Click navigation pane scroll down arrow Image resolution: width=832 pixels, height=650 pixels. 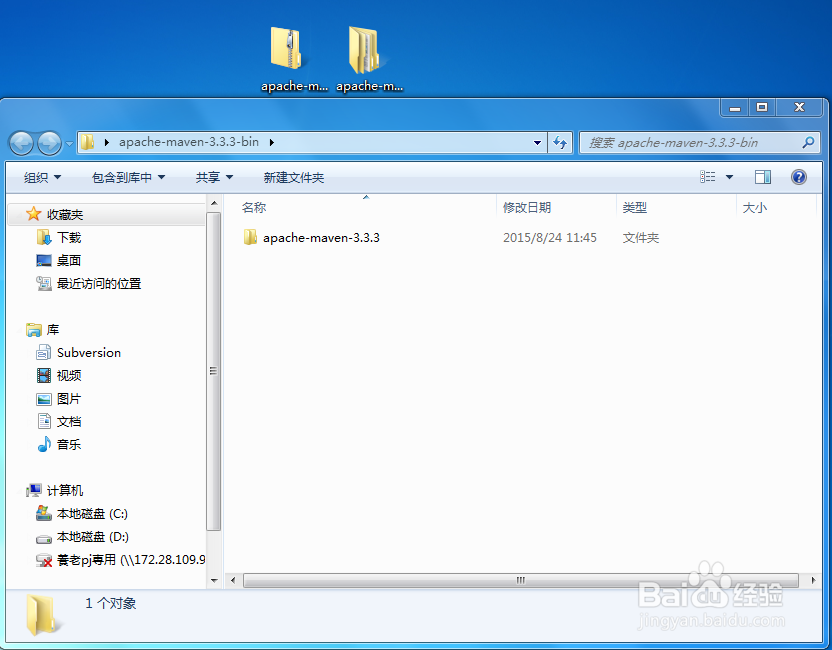point(214,580)
